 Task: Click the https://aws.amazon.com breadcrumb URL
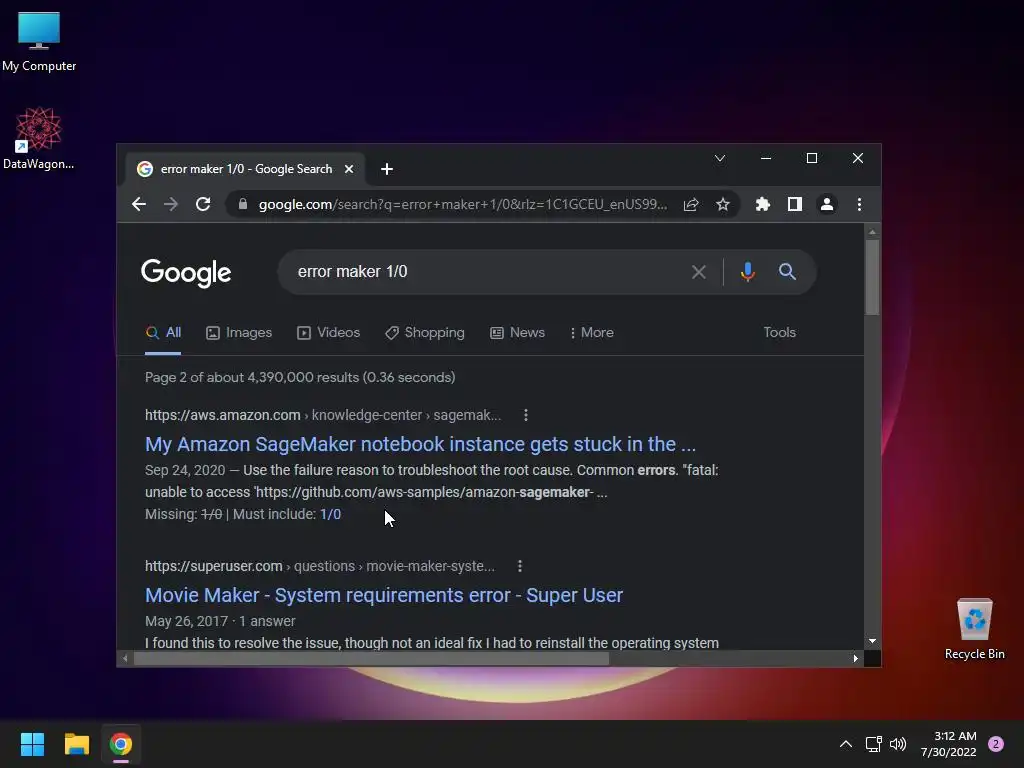click(x=223, y=415)
